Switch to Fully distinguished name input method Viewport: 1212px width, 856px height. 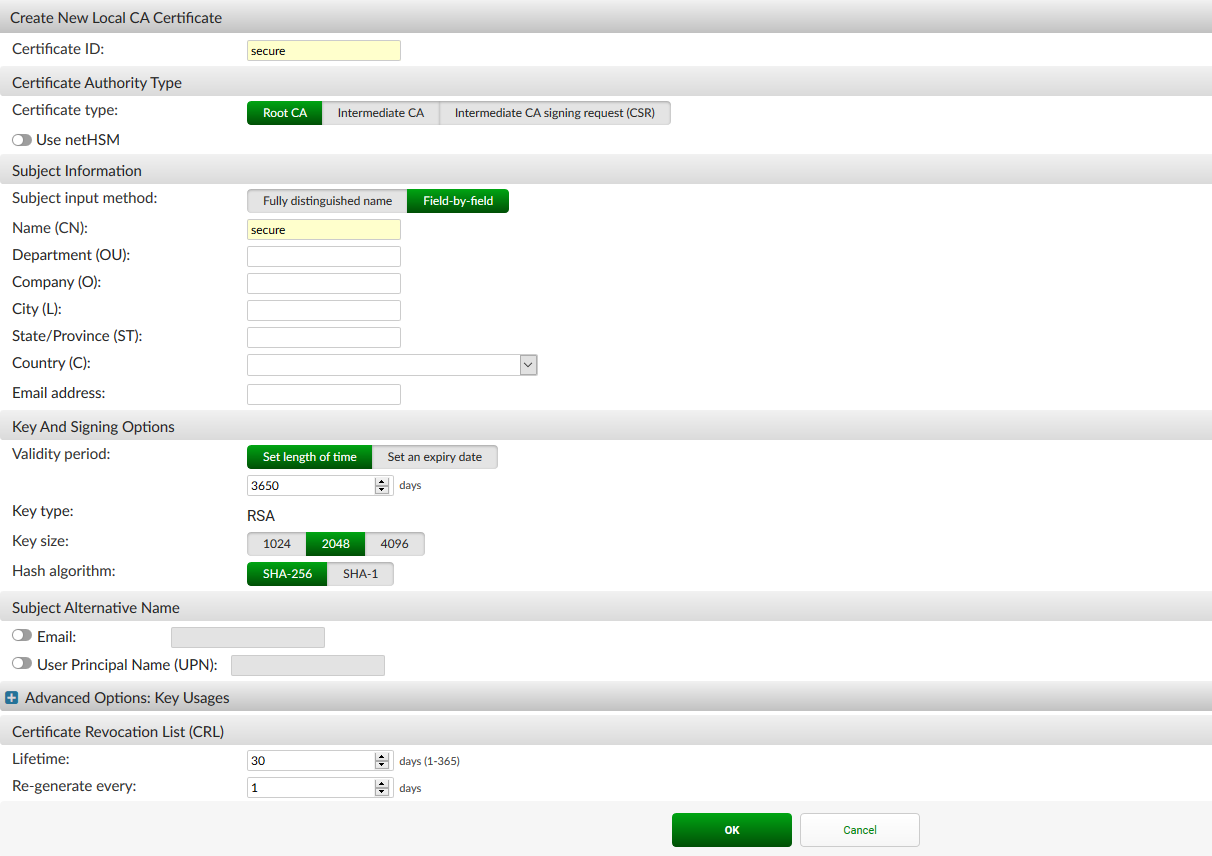(x=326, y=201)
